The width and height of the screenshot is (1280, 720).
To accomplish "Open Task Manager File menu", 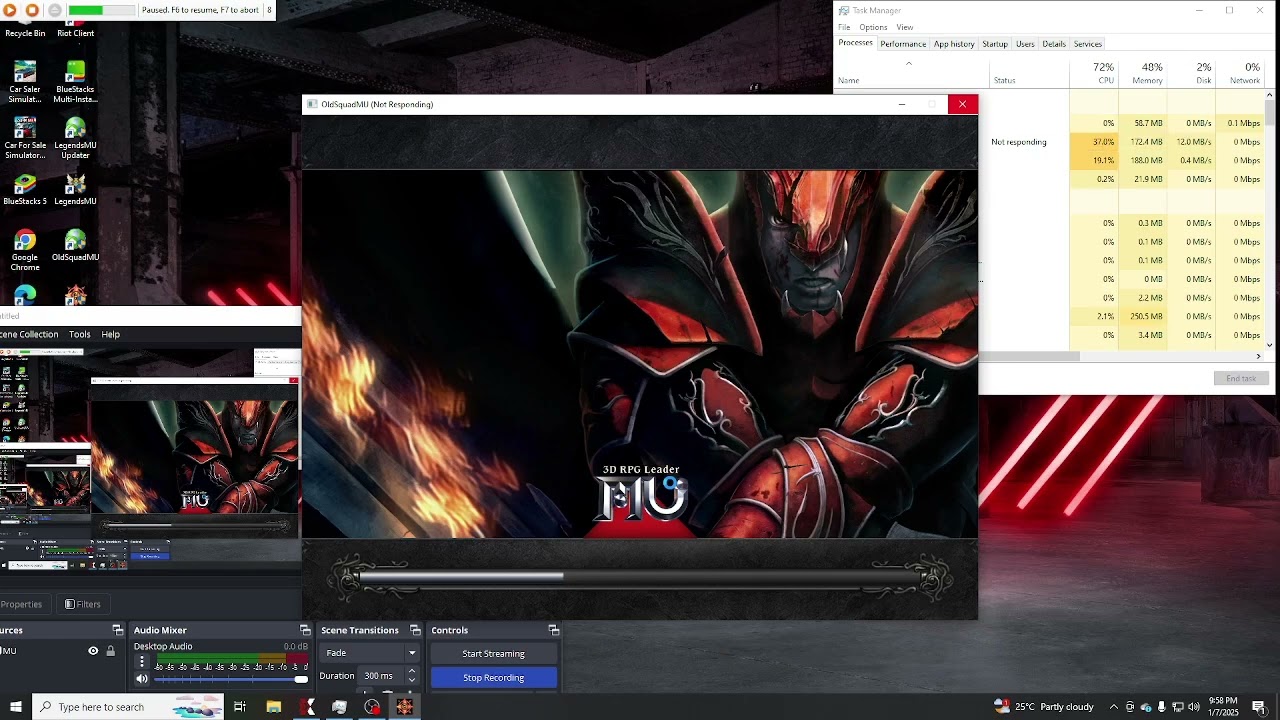I will 844,27.
